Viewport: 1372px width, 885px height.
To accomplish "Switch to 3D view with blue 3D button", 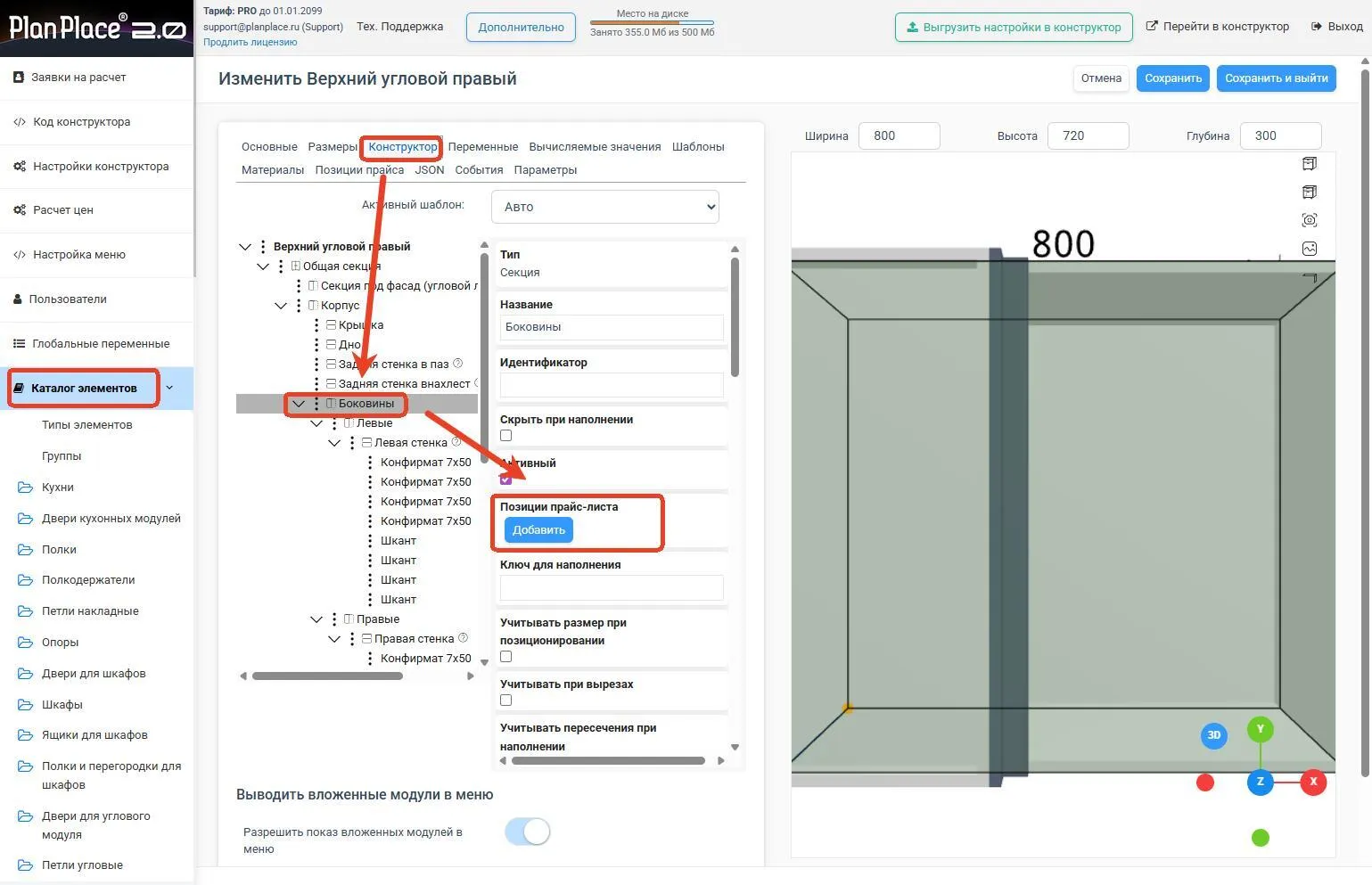I will click(x=1213, y=735).
